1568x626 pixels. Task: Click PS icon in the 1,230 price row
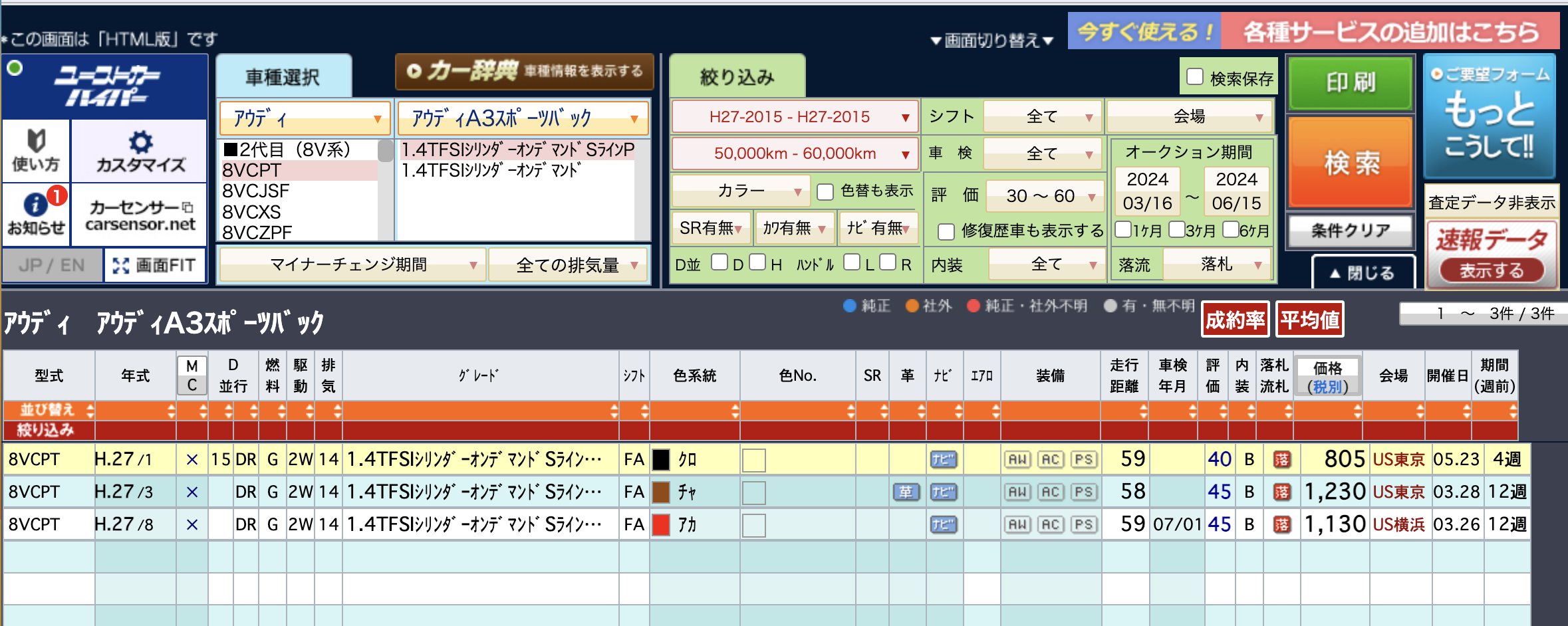click(1083, 492)
